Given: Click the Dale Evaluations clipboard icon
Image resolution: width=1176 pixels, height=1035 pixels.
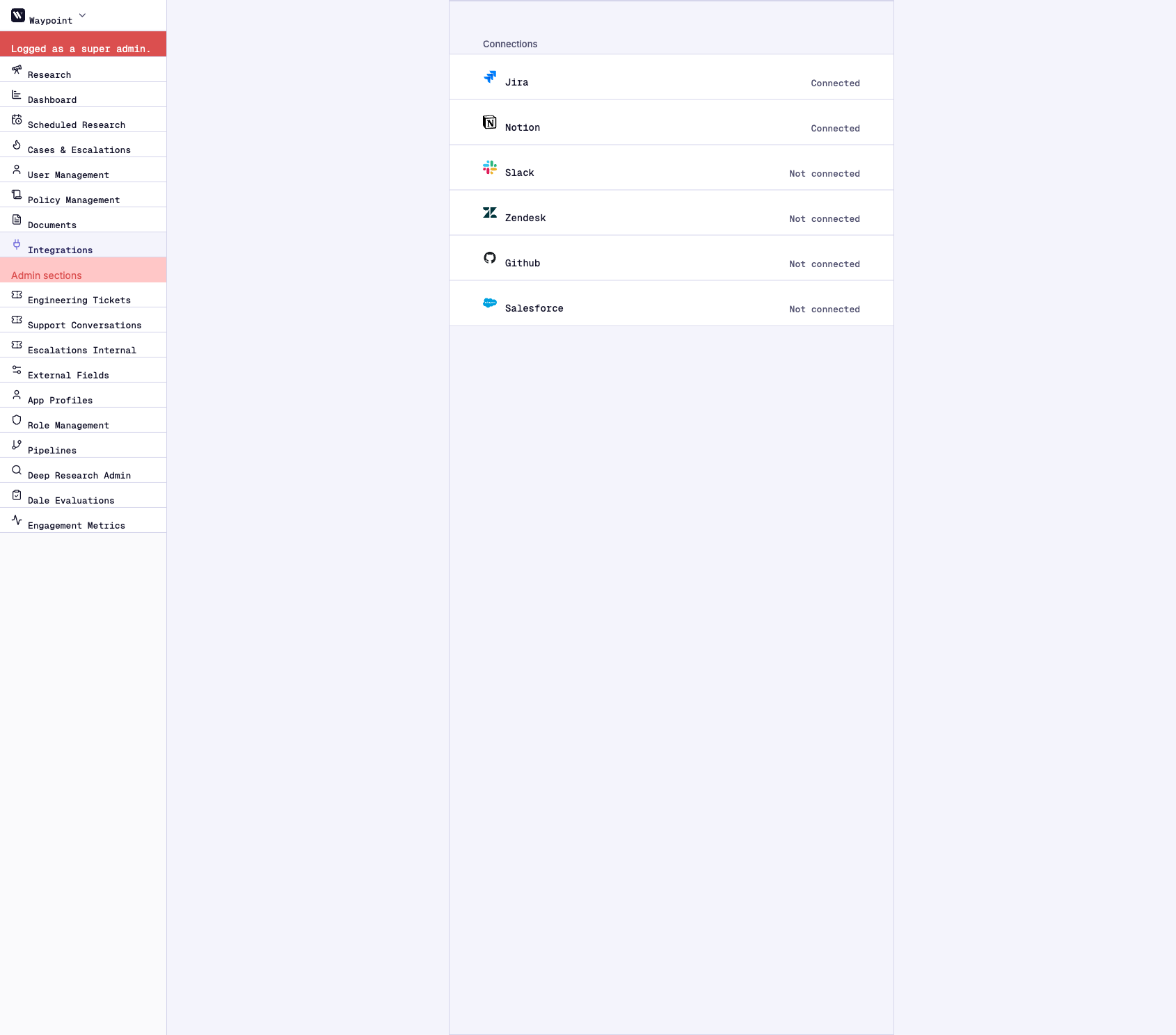Looking at the screenshot, I should (17, 495).
